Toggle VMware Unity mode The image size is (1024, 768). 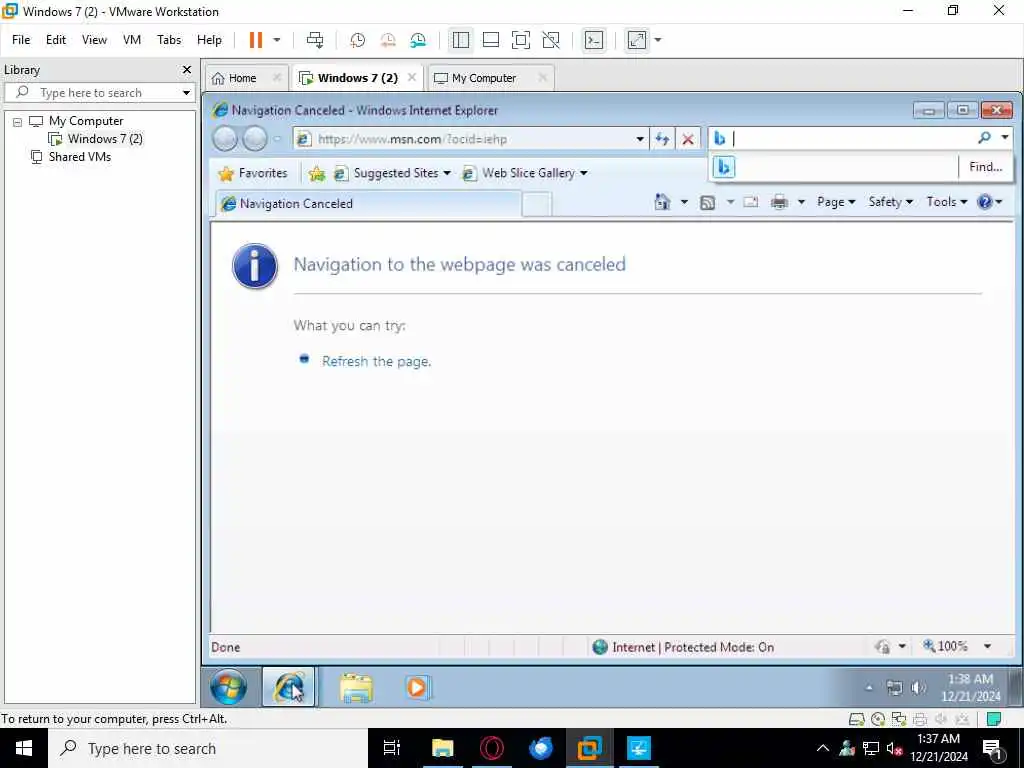tap(551, 40)
